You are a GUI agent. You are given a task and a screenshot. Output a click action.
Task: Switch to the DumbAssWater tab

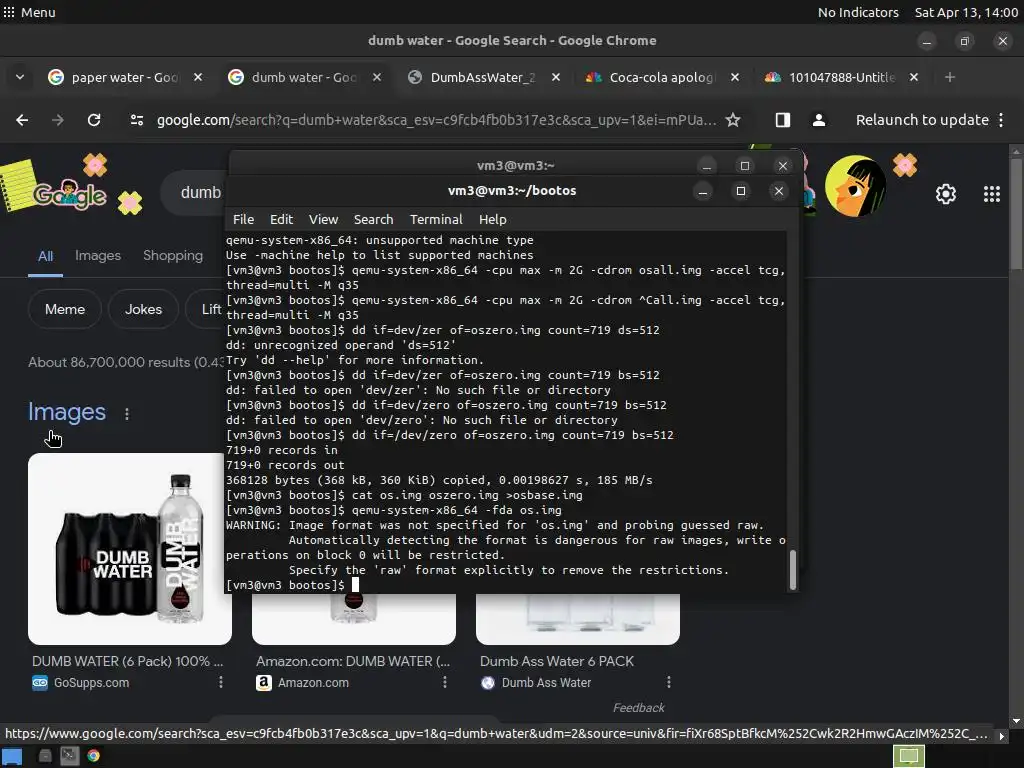click(x=482, y=77)
